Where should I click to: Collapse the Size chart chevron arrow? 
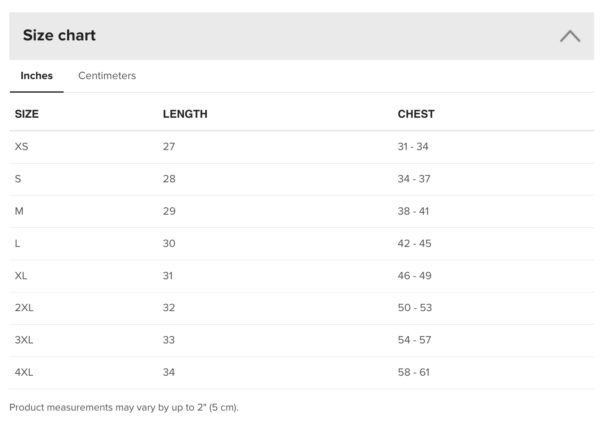570,36
